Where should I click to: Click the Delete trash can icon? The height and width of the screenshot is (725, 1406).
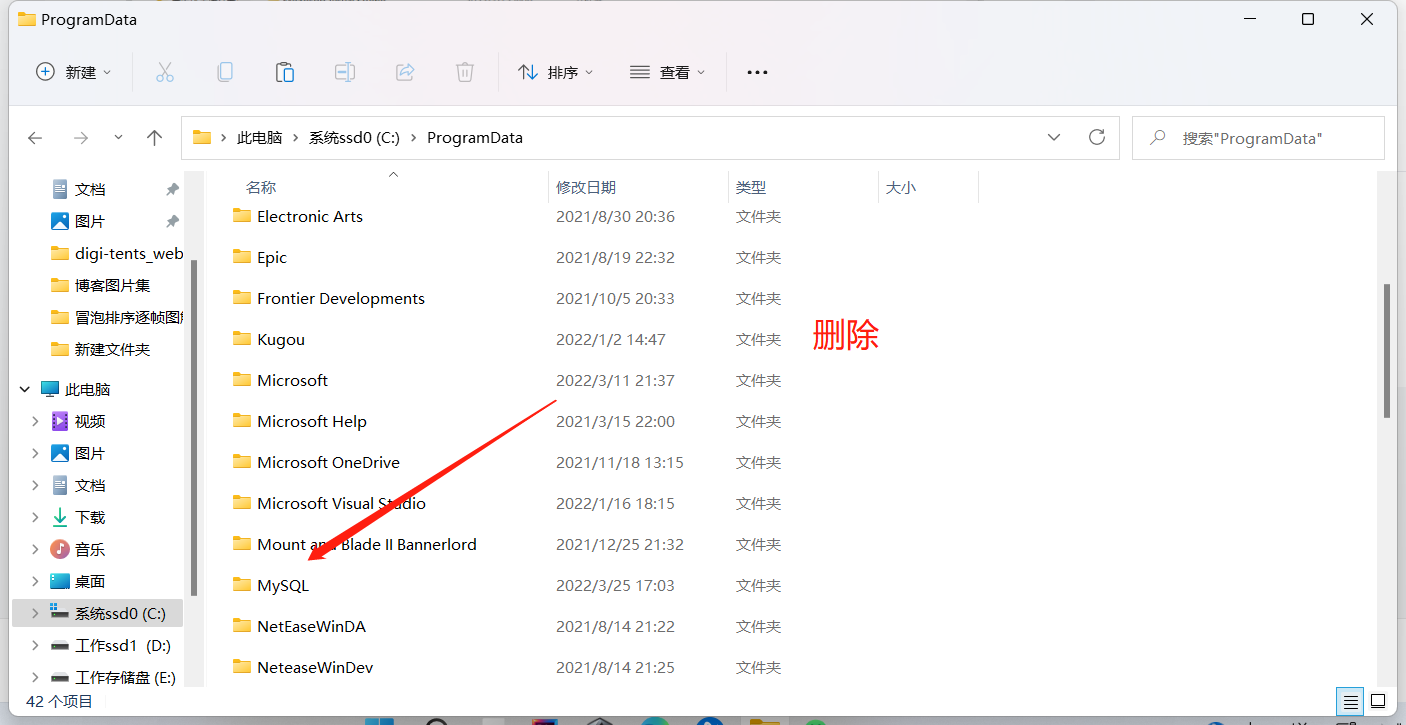[x=465, y=72]
